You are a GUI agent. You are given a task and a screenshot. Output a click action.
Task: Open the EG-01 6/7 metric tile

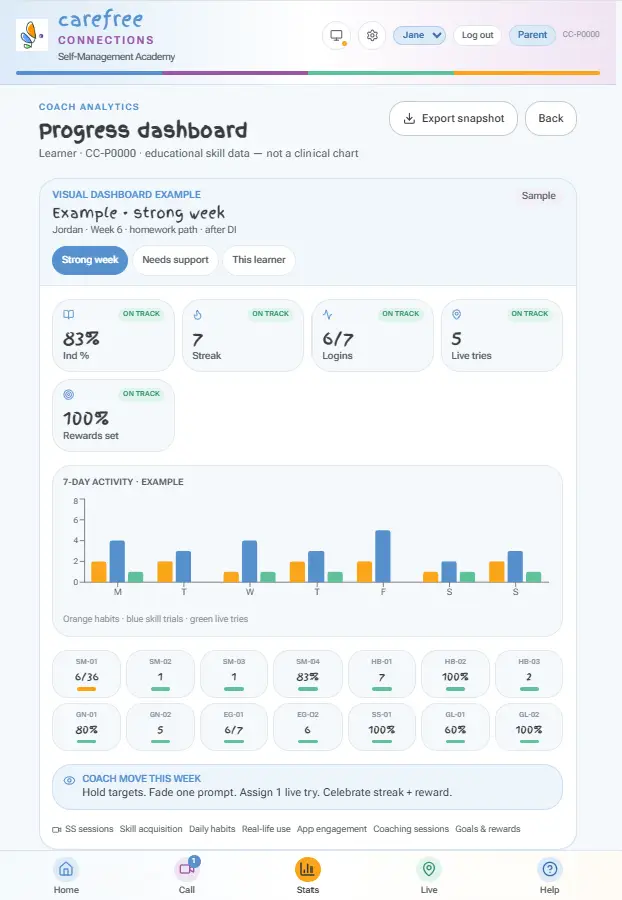234,727
